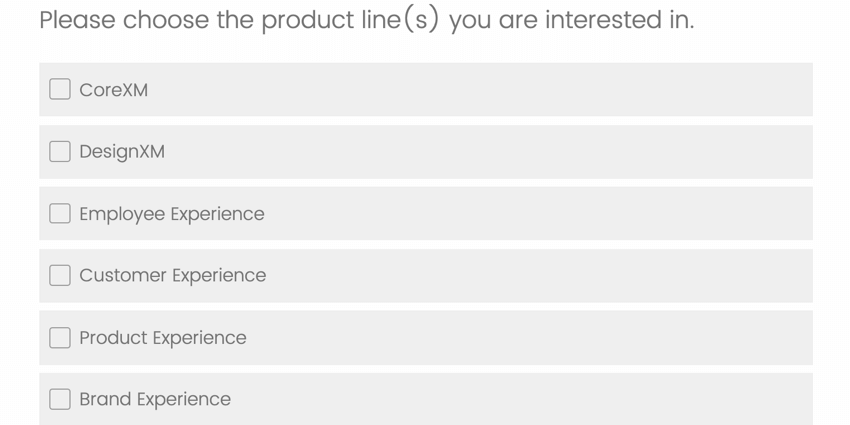Tick the DesignXM checkbox
Screen dimensions: 850x425
click(60, 152)
